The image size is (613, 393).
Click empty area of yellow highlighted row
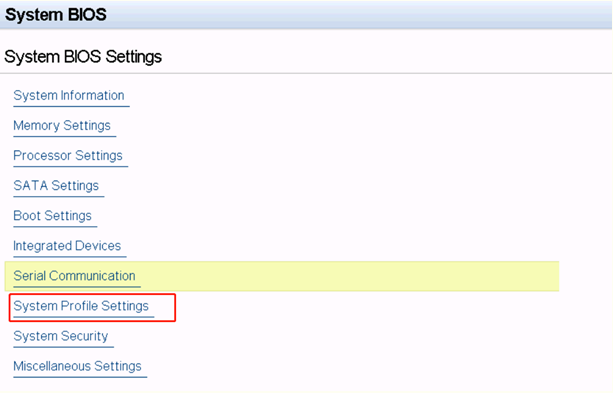pyautogui.click(x=348, y=276)
